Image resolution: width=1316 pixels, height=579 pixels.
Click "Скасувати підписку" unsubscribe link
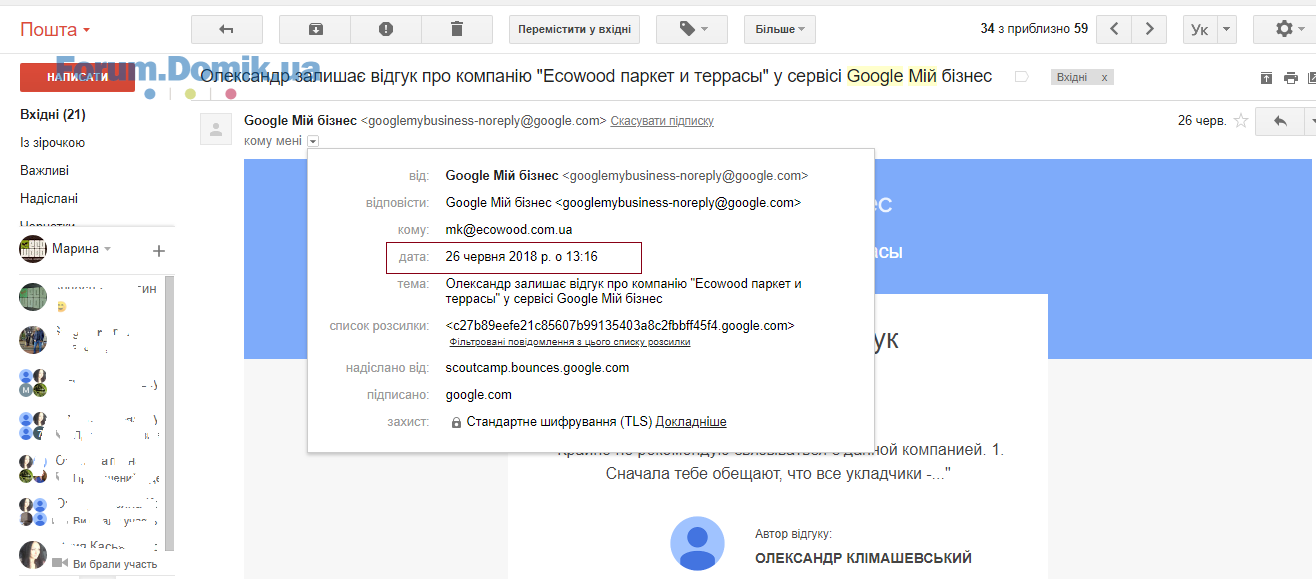pos(662,121)
